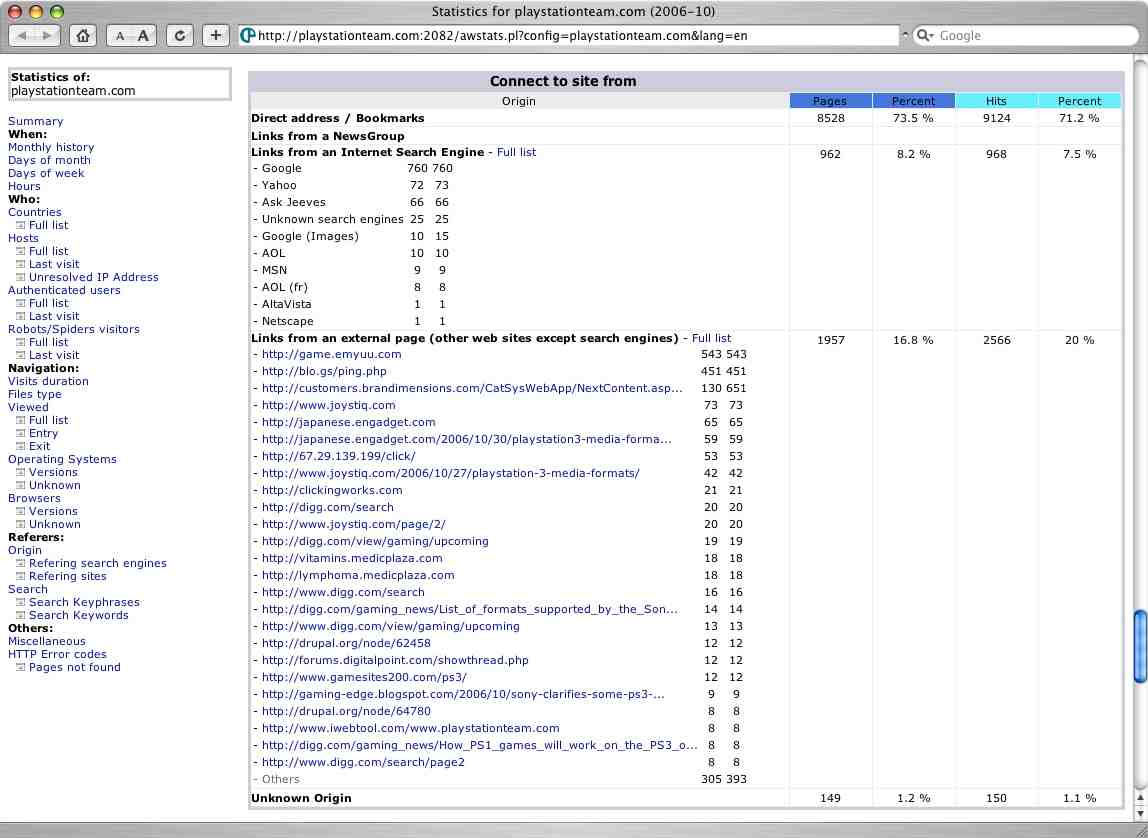The image size is (1148, 838).
Task: Click the larger text size button
Action: coord(143,35)
